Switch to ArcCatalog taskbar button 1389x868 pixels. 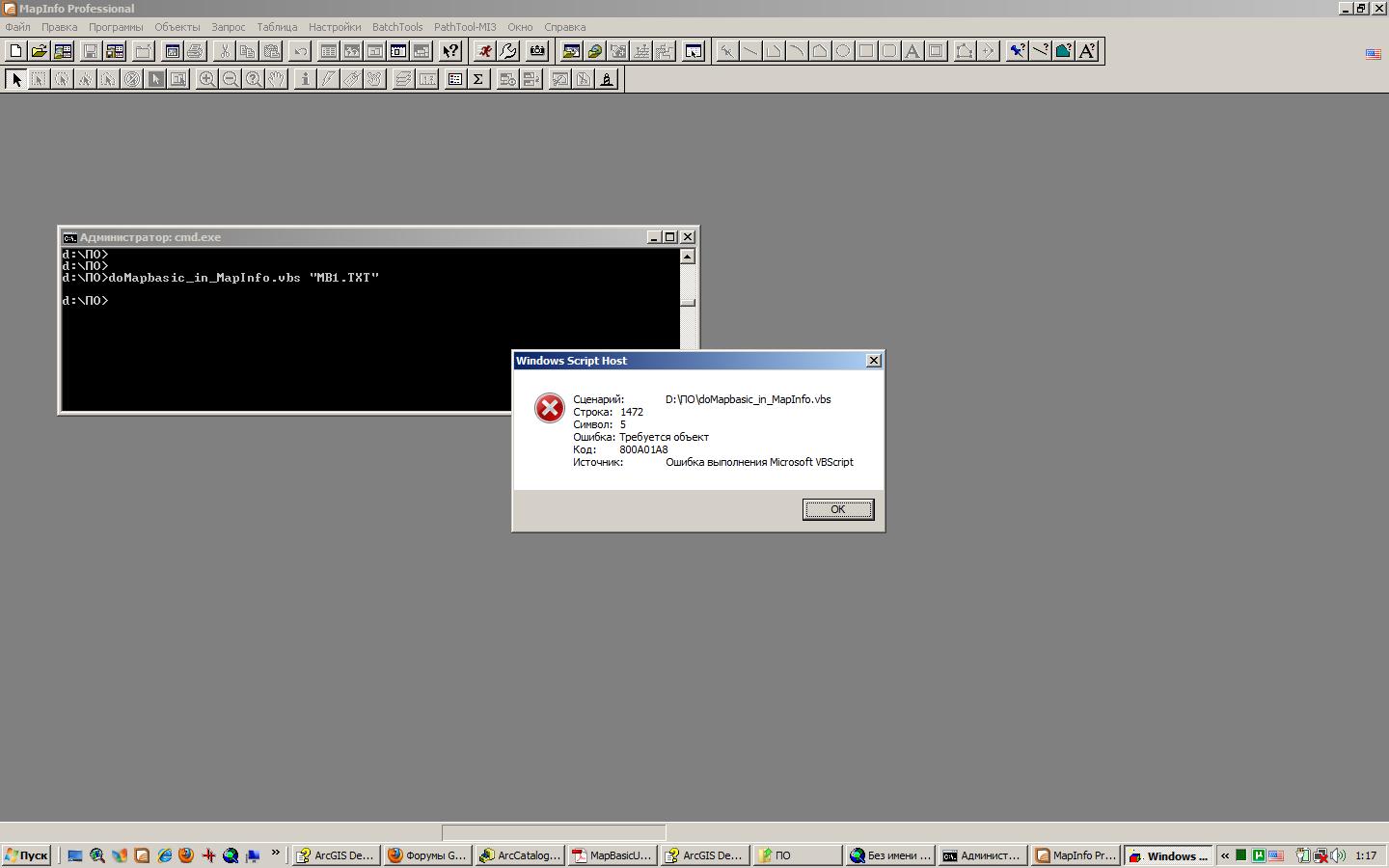(520, 855)
